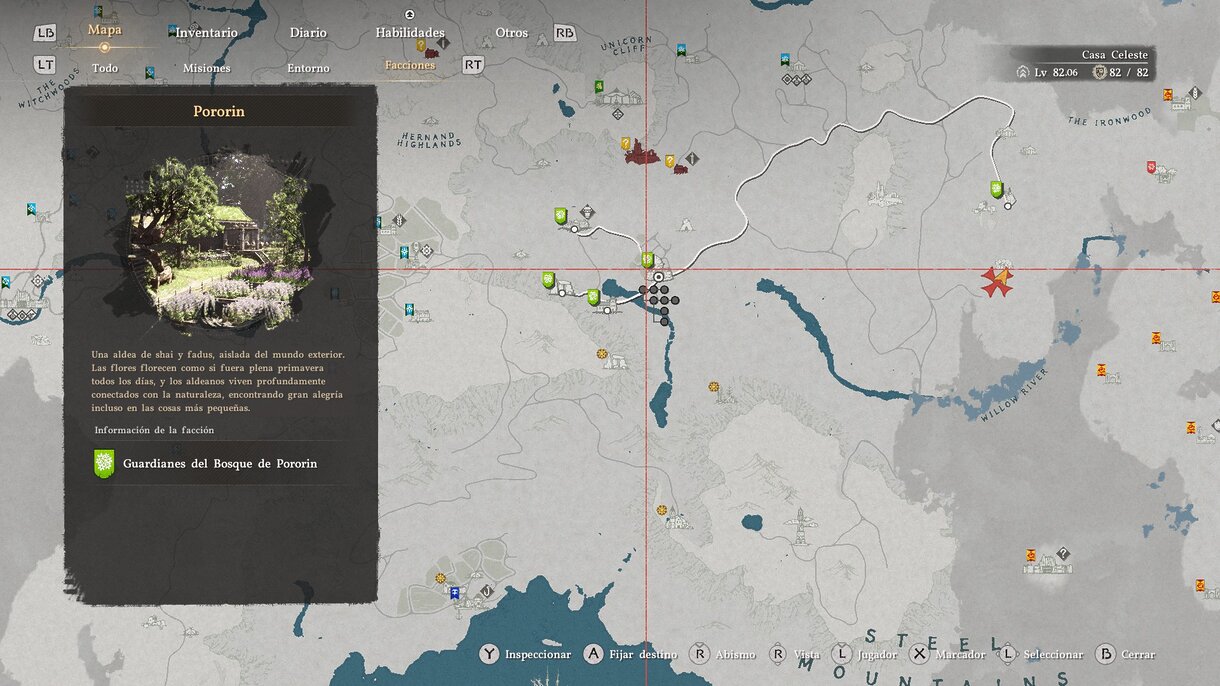Select the gray question mark location icon
Screen dimensions: 1220x686
coord(1063,553)
